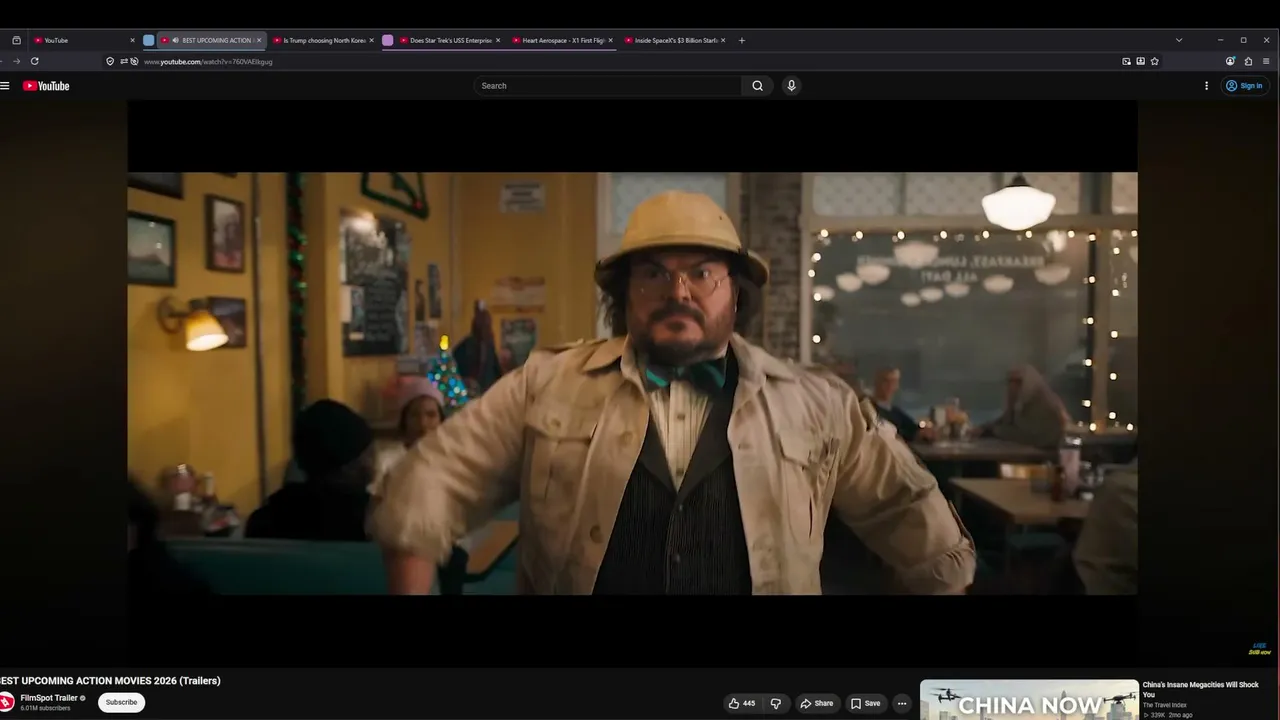1280x720 pixels.
Task: Subscribe to FilmSpot Trailer
Action: 121,702
